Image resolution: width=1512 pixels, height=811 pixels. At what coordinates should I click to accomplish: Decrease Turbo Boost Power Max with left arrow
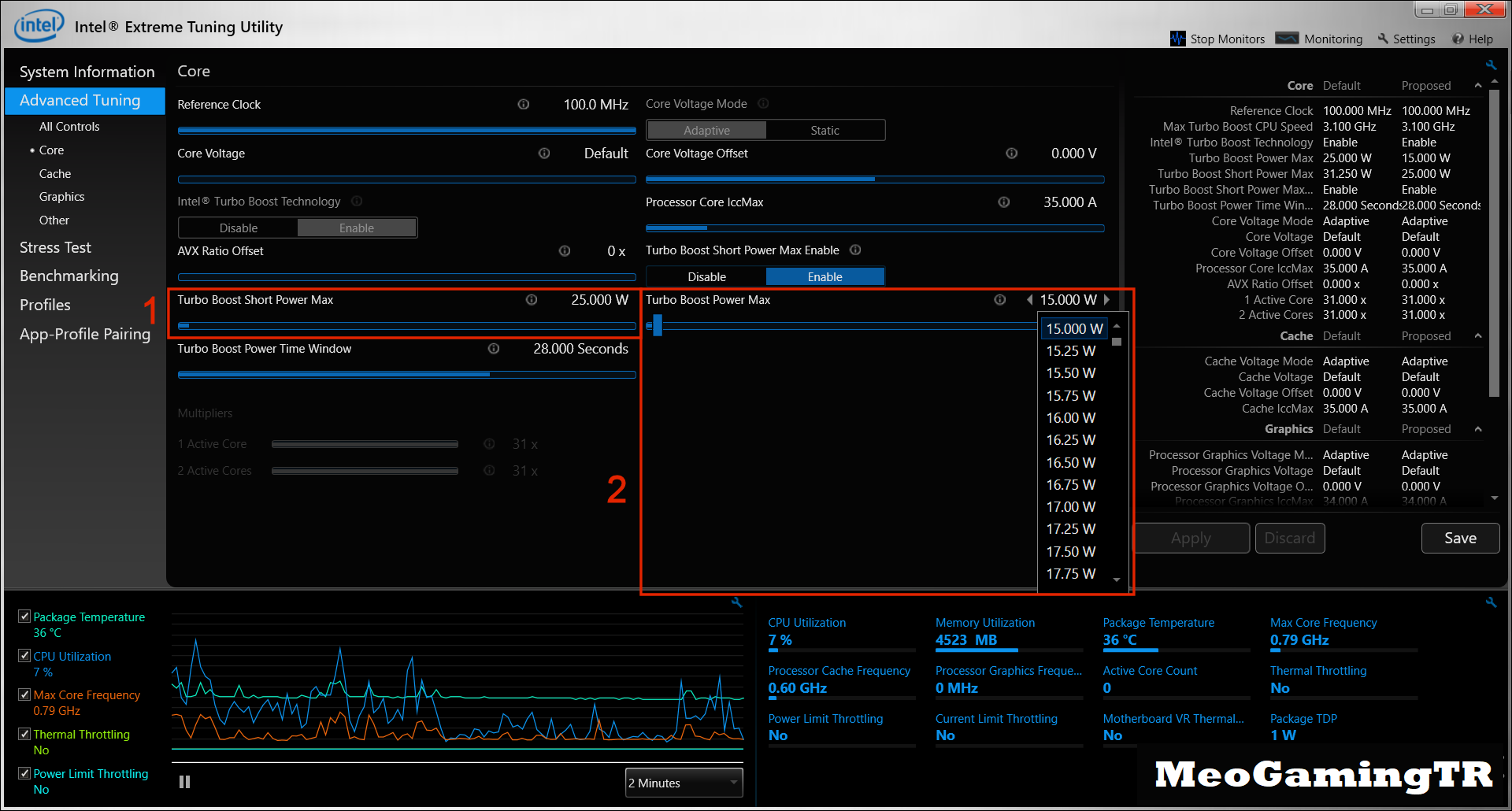click(x=1029, y=299)
